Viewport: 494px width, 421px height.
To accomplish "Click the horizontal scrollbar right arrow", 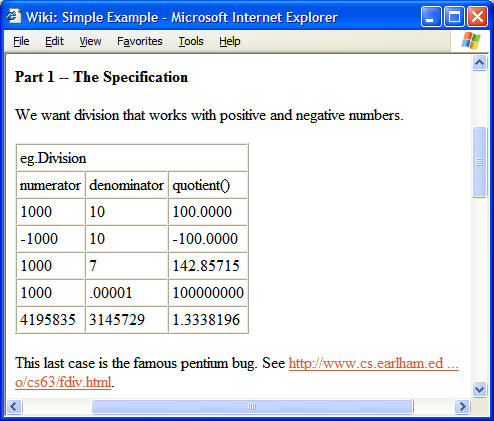I will tap(462, 406).
